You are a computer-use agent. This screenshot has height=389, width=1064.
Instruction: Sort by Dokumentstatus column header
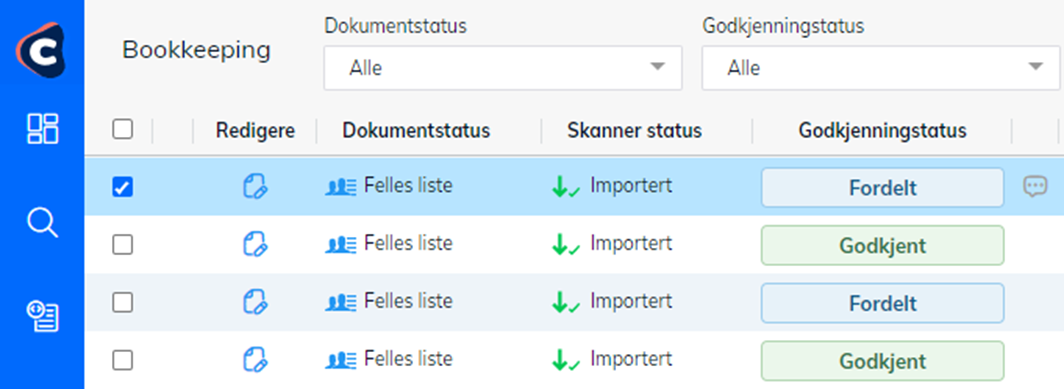(x=416, y=130)
